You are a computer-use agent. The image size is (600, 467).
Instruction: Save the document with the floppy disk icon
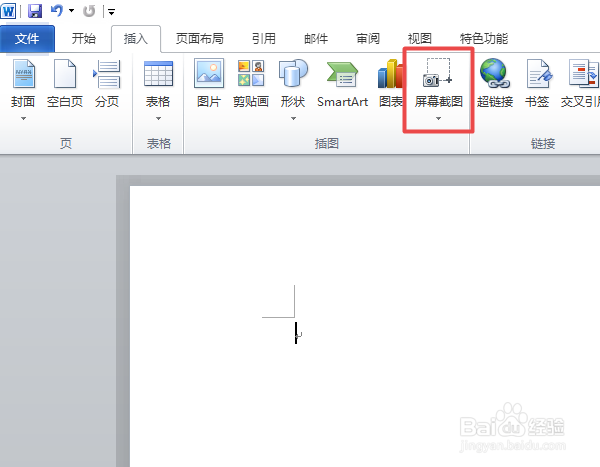point(35,11)
